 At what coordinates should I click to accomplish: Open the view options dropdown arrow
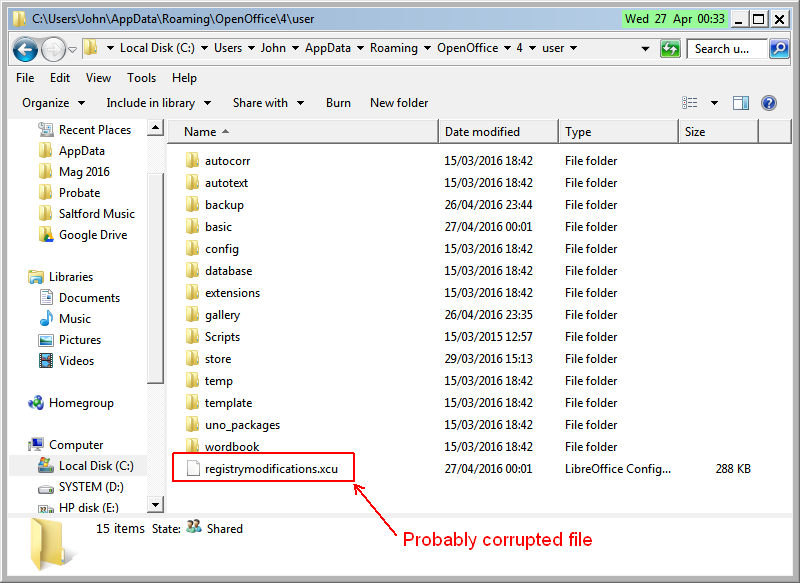[x=714, y=103]
